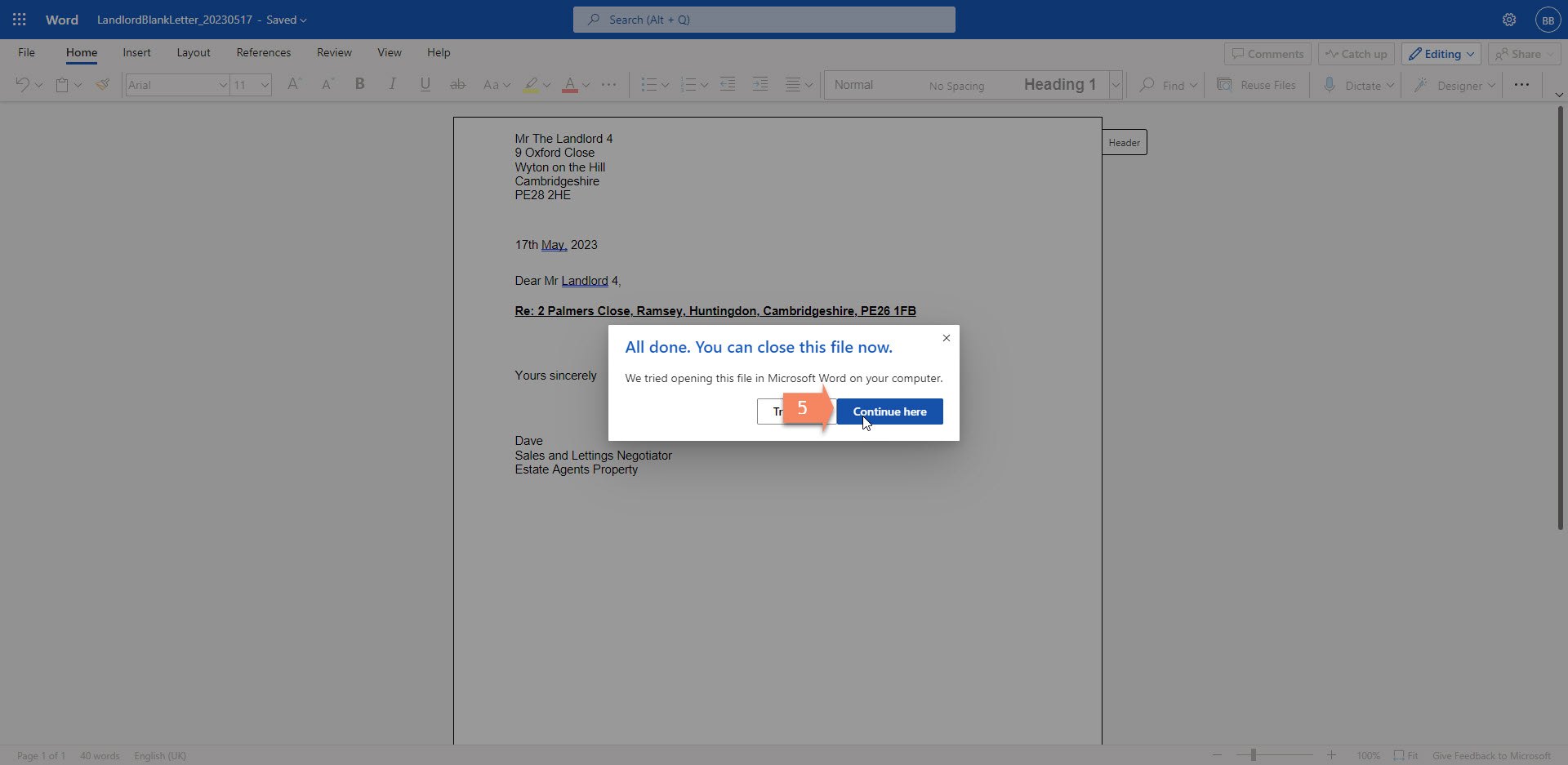This screenshot has width=1568, height=765.
Task: Click the Bold formatting icon
Action: (x=359, y=84)
